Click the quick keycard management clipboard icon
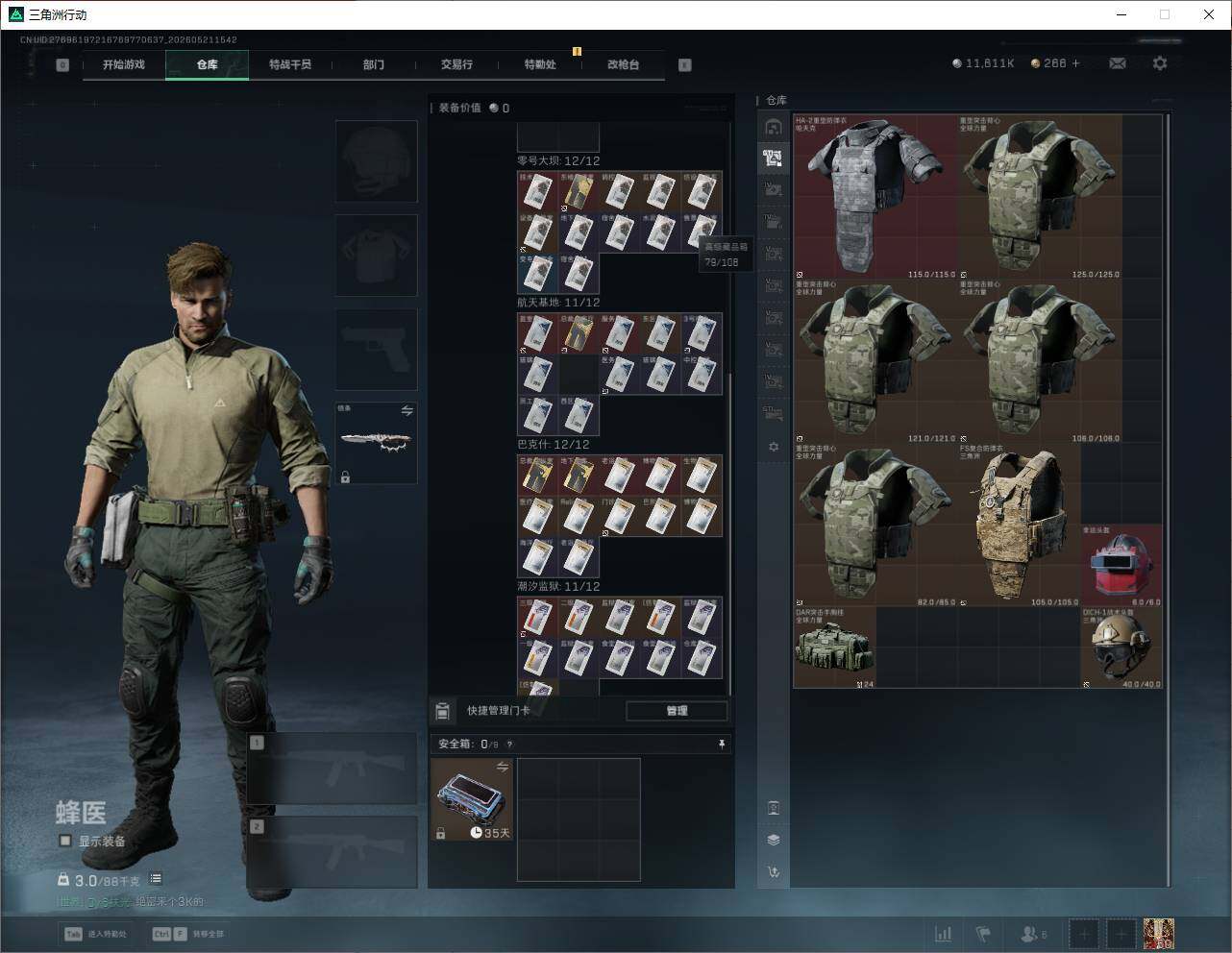1232x953 pixels. [442, 711]
